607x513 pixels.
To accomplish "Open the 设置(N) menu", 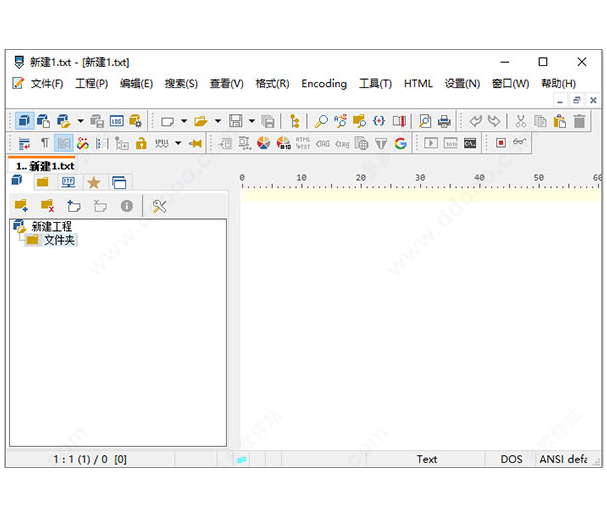I will click(x=462, y=84).
